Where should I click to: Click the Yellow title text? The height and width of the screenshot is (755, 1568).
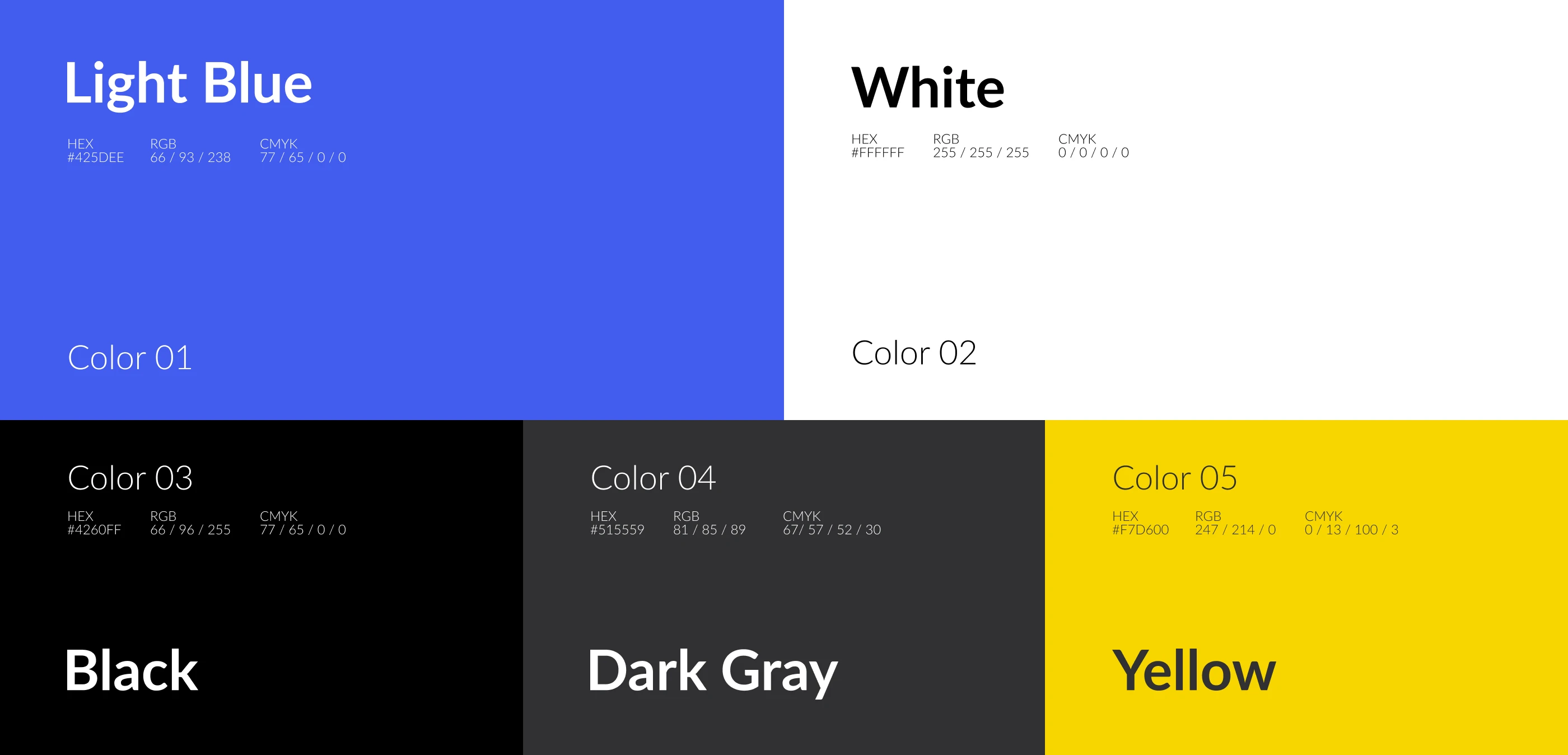click(1194, 671)
